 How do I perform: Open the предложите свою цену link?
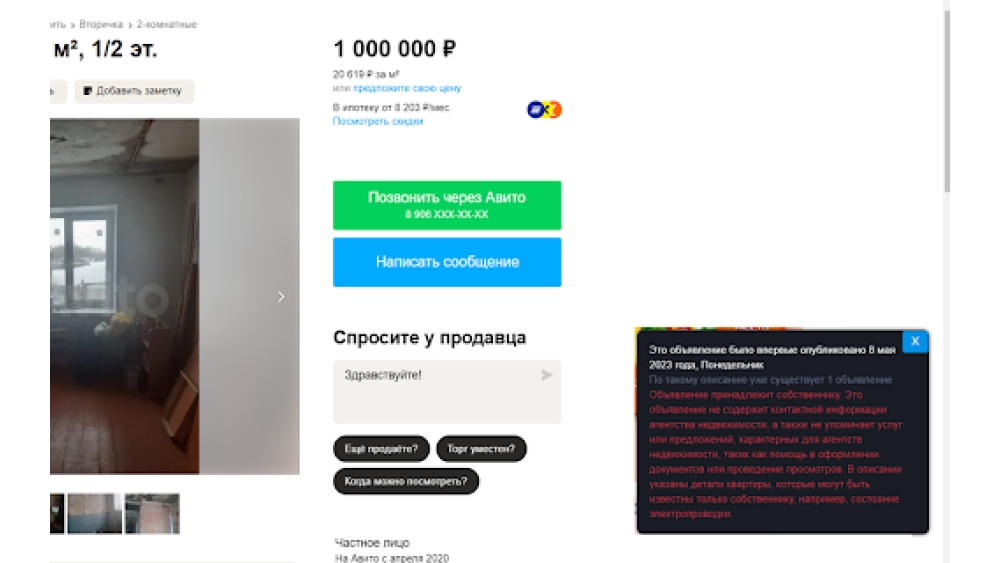click(407, 88)
